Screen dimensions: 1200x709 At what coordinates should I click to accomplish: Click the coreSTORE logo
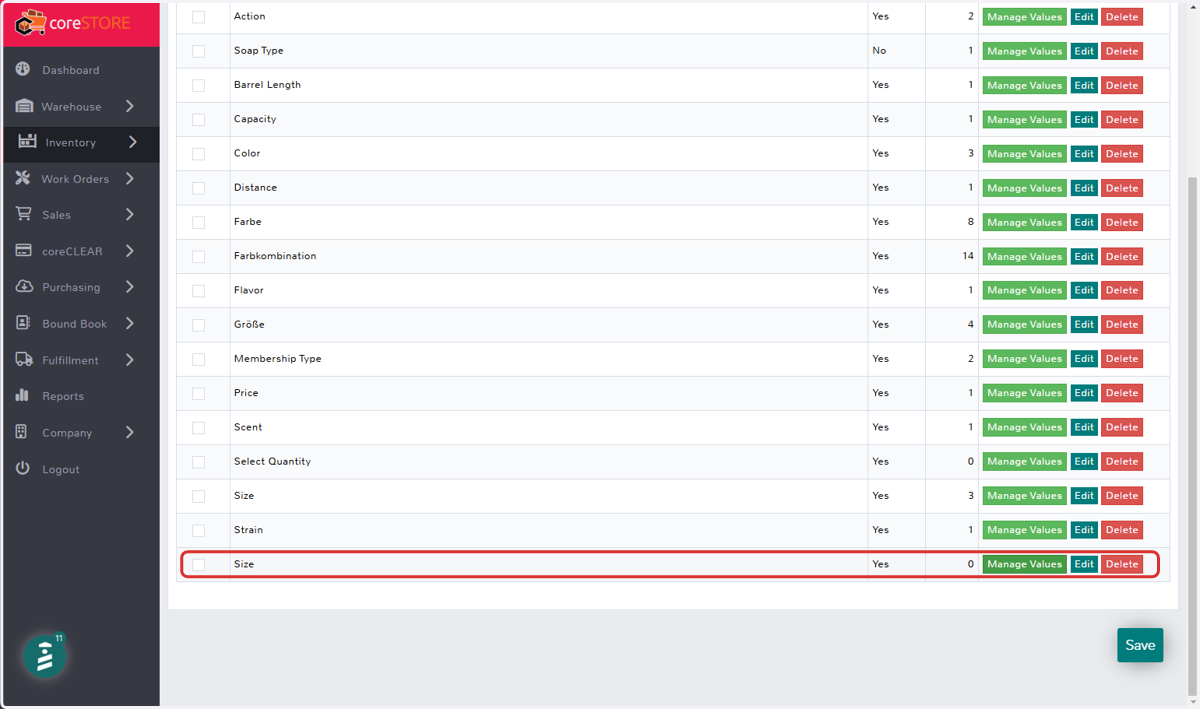pos(73,22)
